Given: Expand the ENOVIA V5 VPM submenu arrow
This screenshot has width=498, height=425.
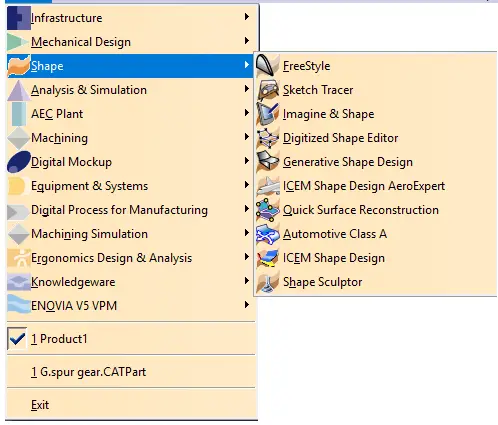Looking at the screenshot, I should 247,305.
